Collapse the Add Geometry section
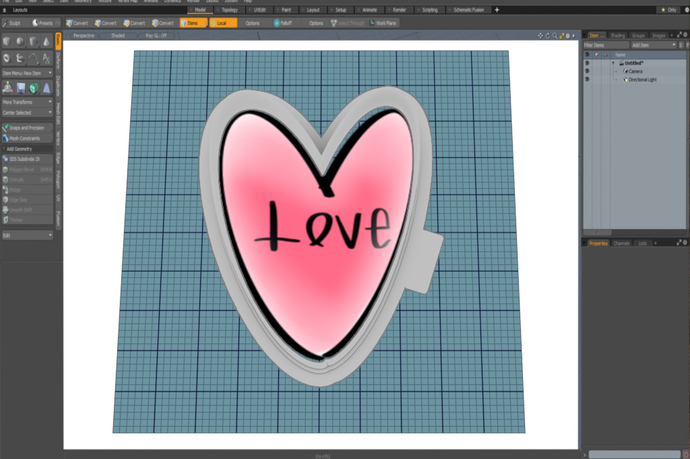The height and width of the screenshot is (459, 690). pos(27,149)
